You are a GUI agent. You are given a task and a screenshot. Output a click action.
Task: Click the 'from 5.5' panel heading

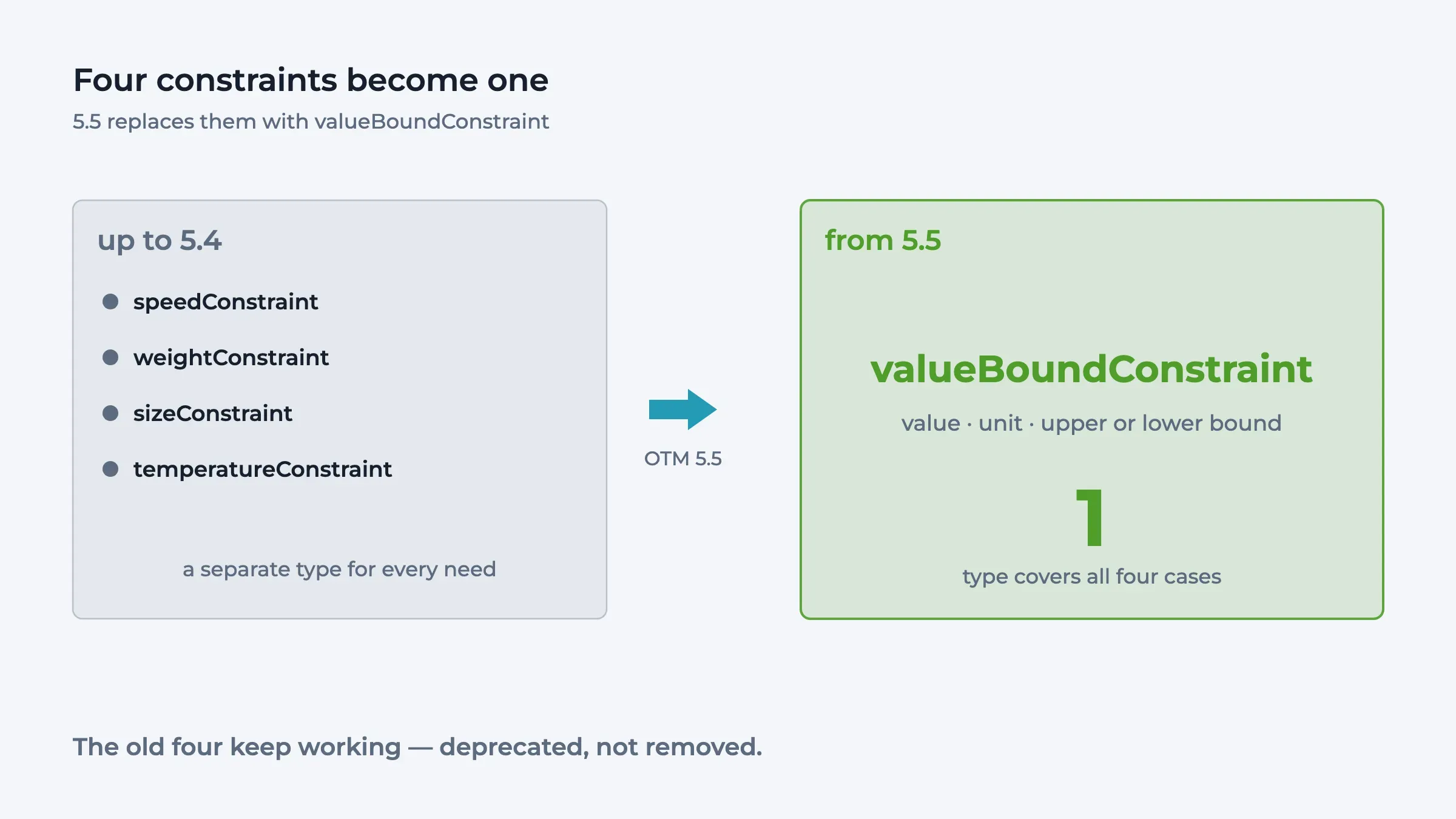click(883, 240)
